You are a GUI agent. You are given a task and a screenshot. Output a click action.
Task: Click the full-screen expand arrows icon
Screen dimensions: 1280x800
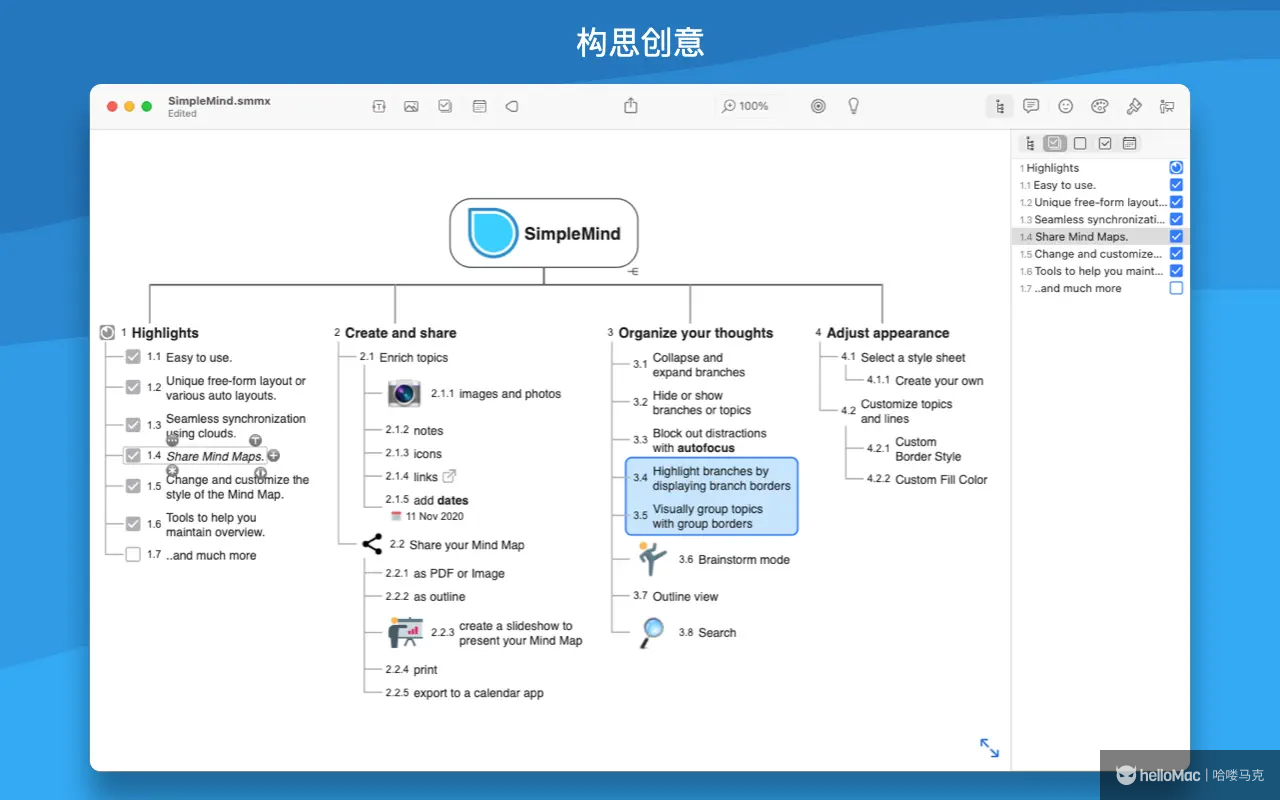pos(989,747)
